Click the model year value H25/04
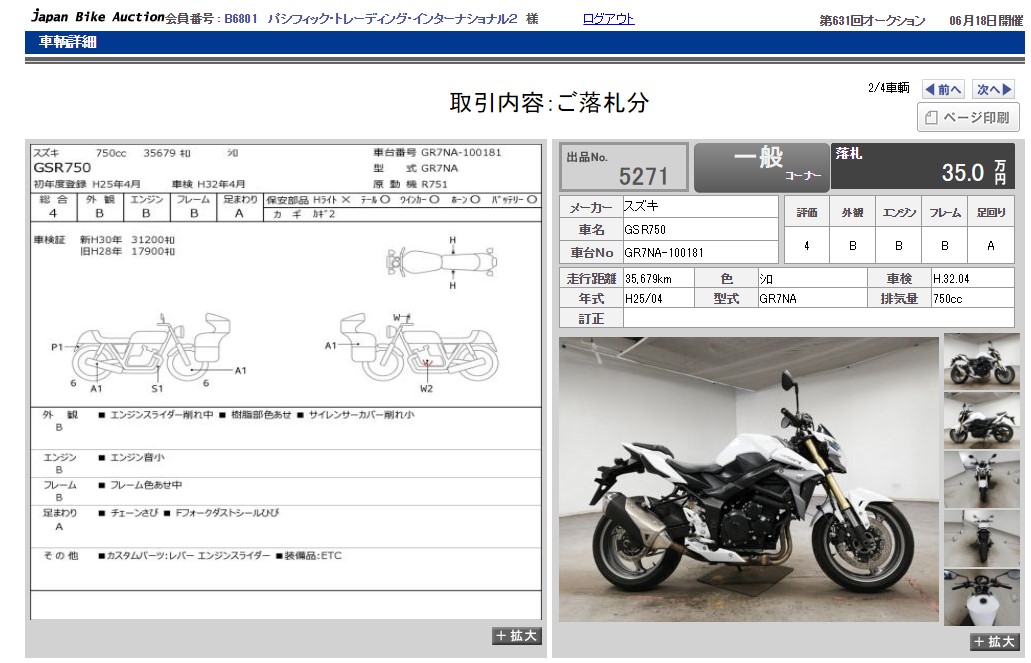Viewport: 1031px width, 663px height. [644, 299]
